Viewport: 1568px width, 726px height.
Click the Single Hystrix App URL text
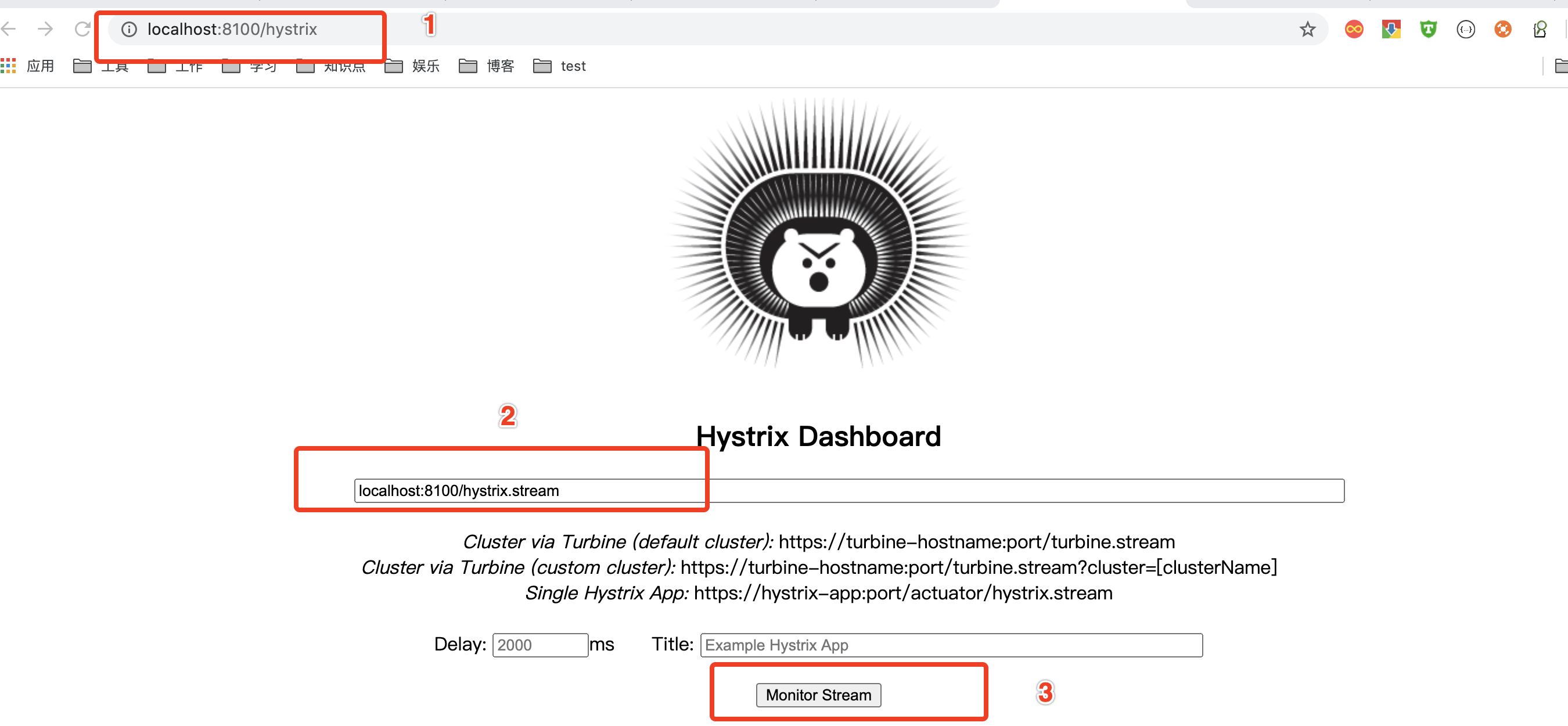903,593
